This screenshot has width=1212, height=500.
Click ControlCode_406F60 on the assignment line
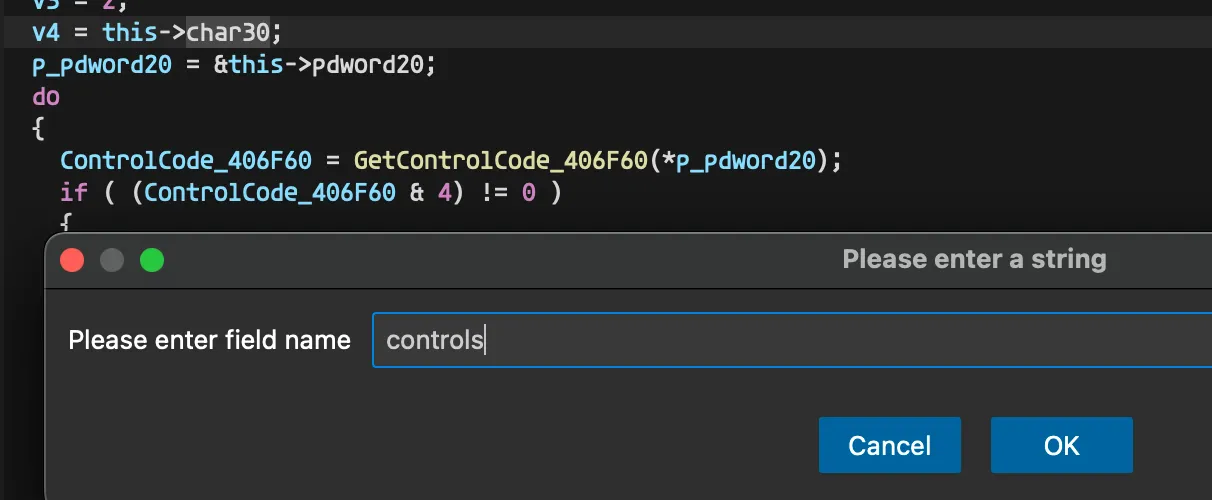186,161
